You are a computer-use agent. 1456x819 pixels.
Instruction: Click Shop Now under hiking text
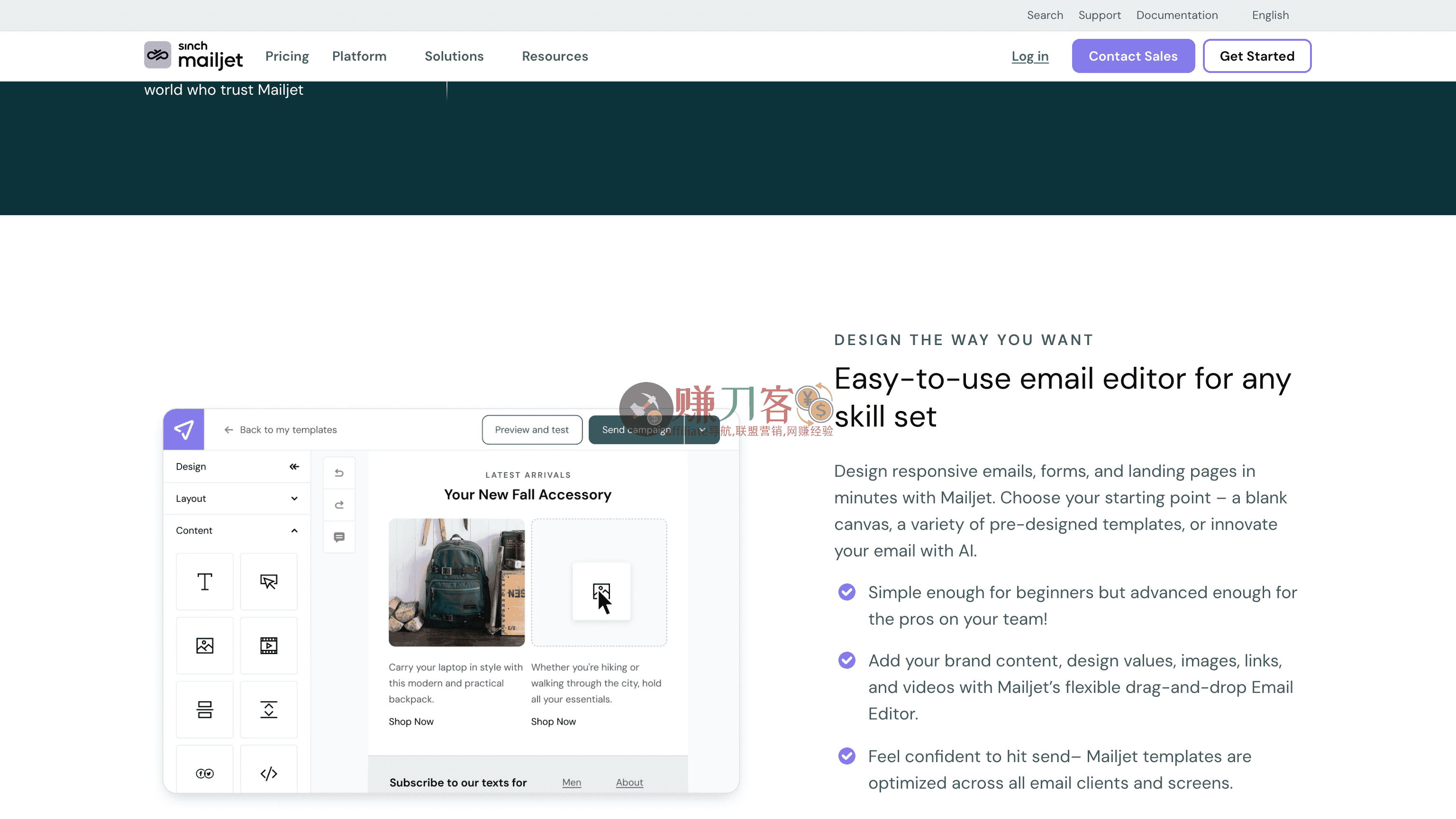pyautogui.click(x=554, y=722)
